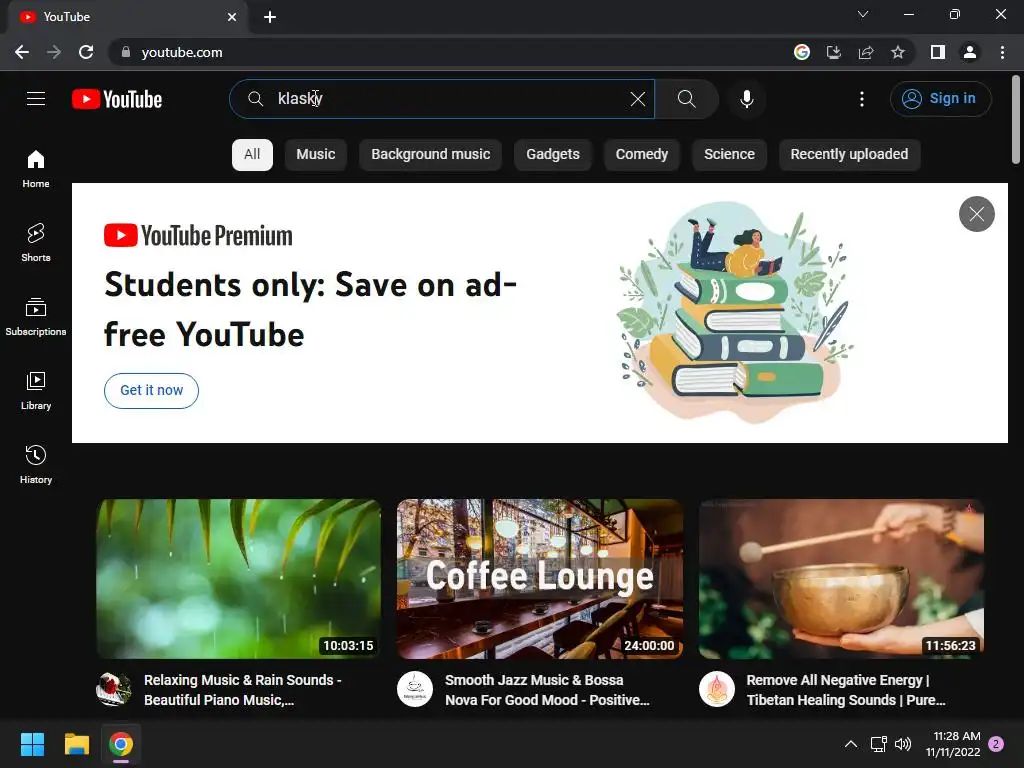Select the Science filter chip
This screenshot has height=768, width=1024.
(729, 154)
